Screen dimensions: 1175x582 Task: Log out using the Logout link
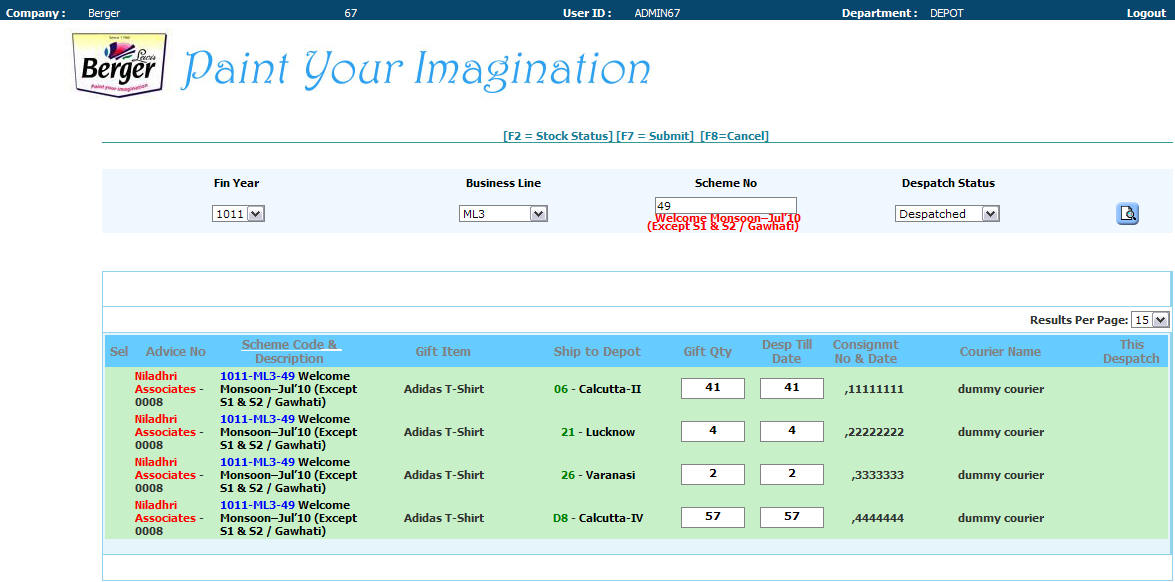point(1147,13)
